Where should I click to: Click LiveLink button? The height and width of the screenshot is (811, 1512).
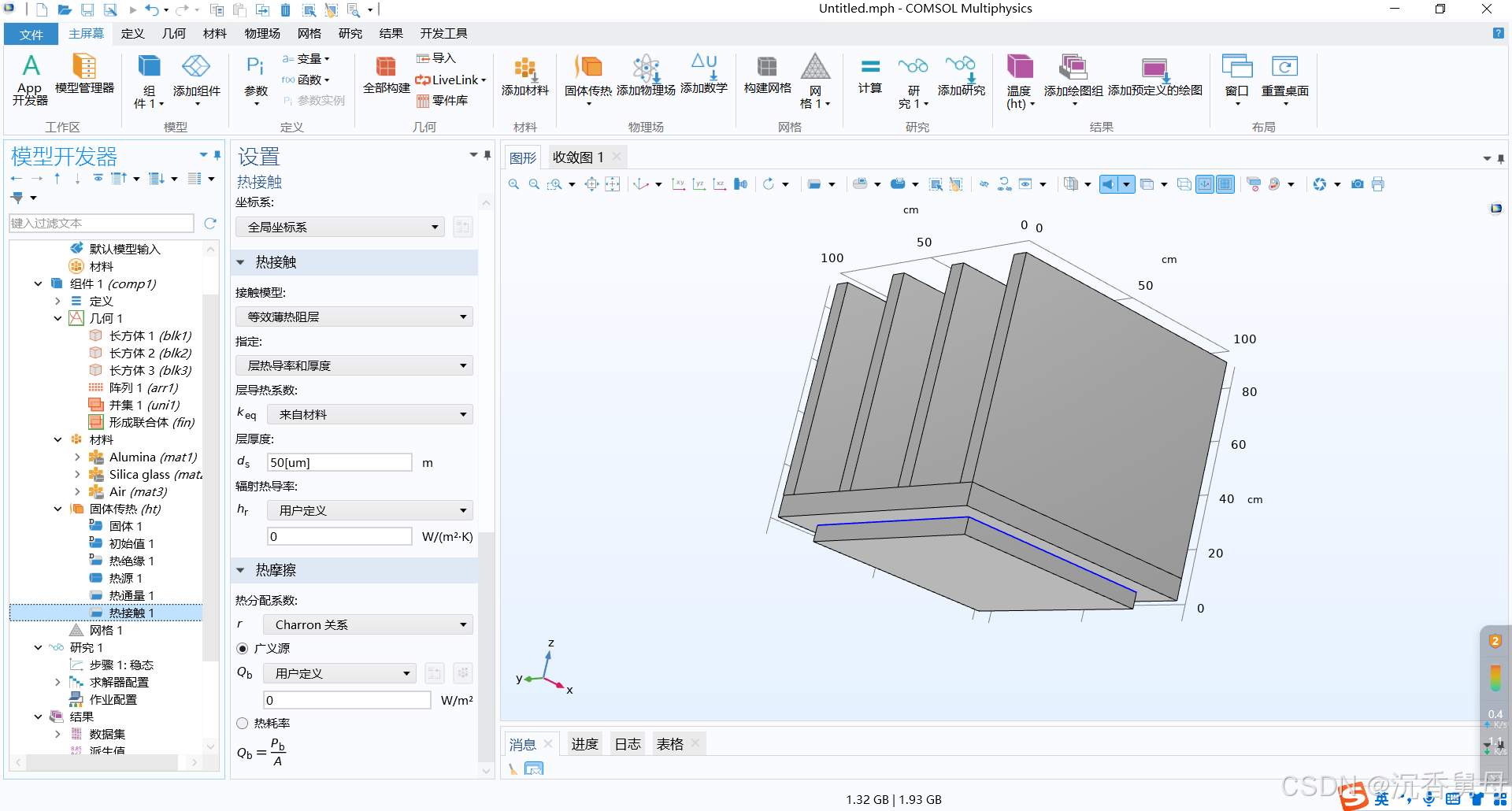point(450,80)
